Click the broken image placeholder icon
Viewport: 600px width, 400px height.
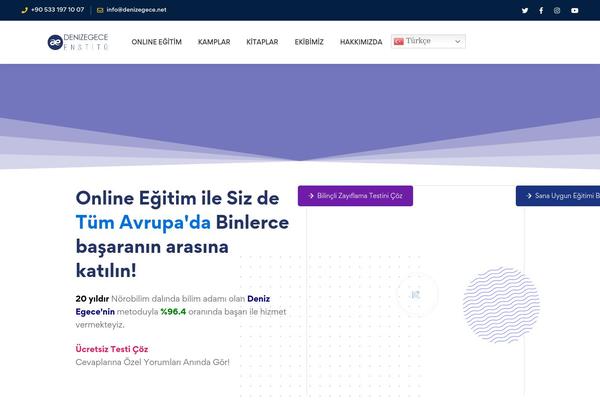pos(416,294)
